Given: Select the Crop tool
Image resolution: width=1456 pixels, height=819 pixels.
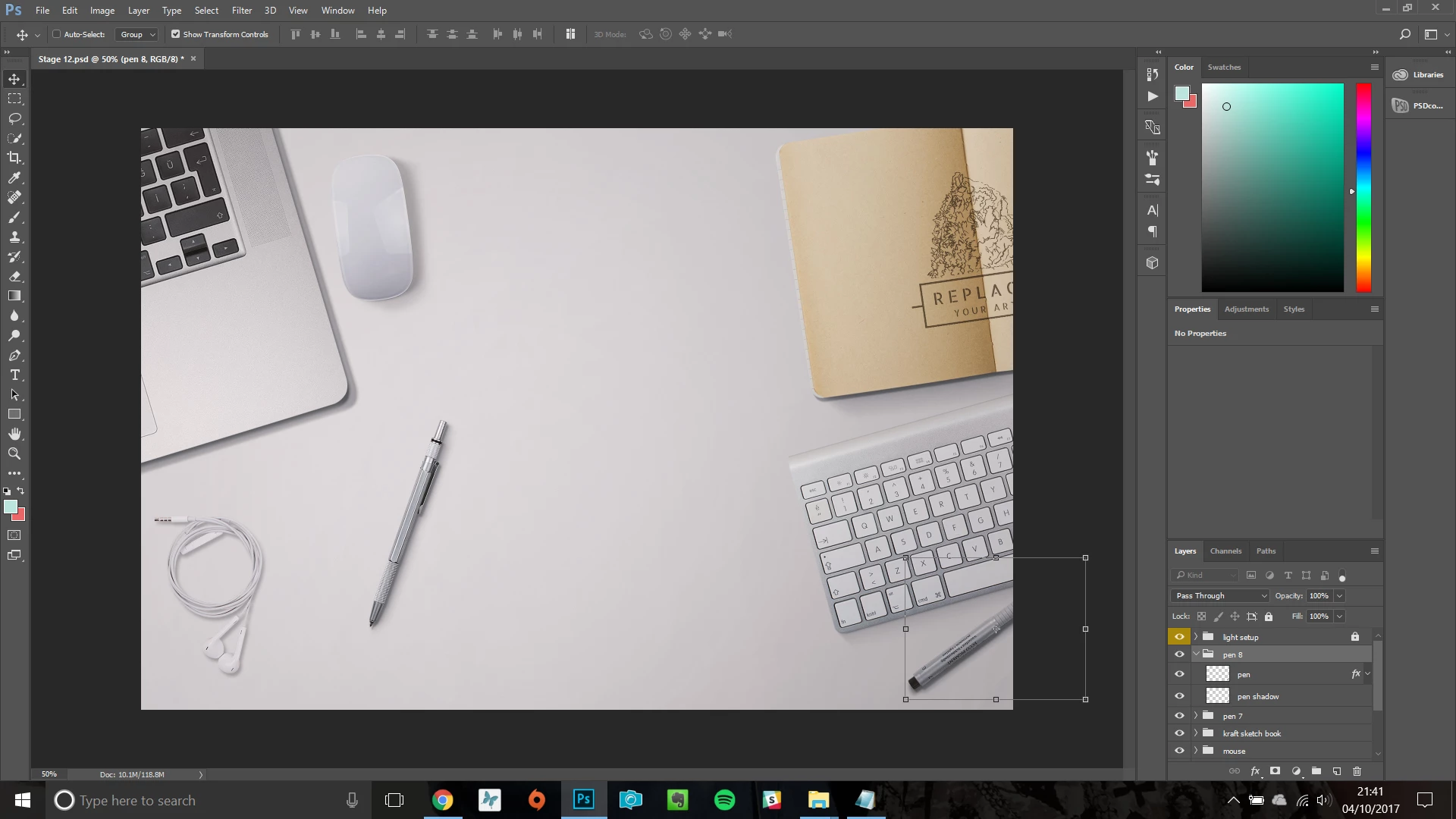Looking at the screenshot, I should coord(14,158).
